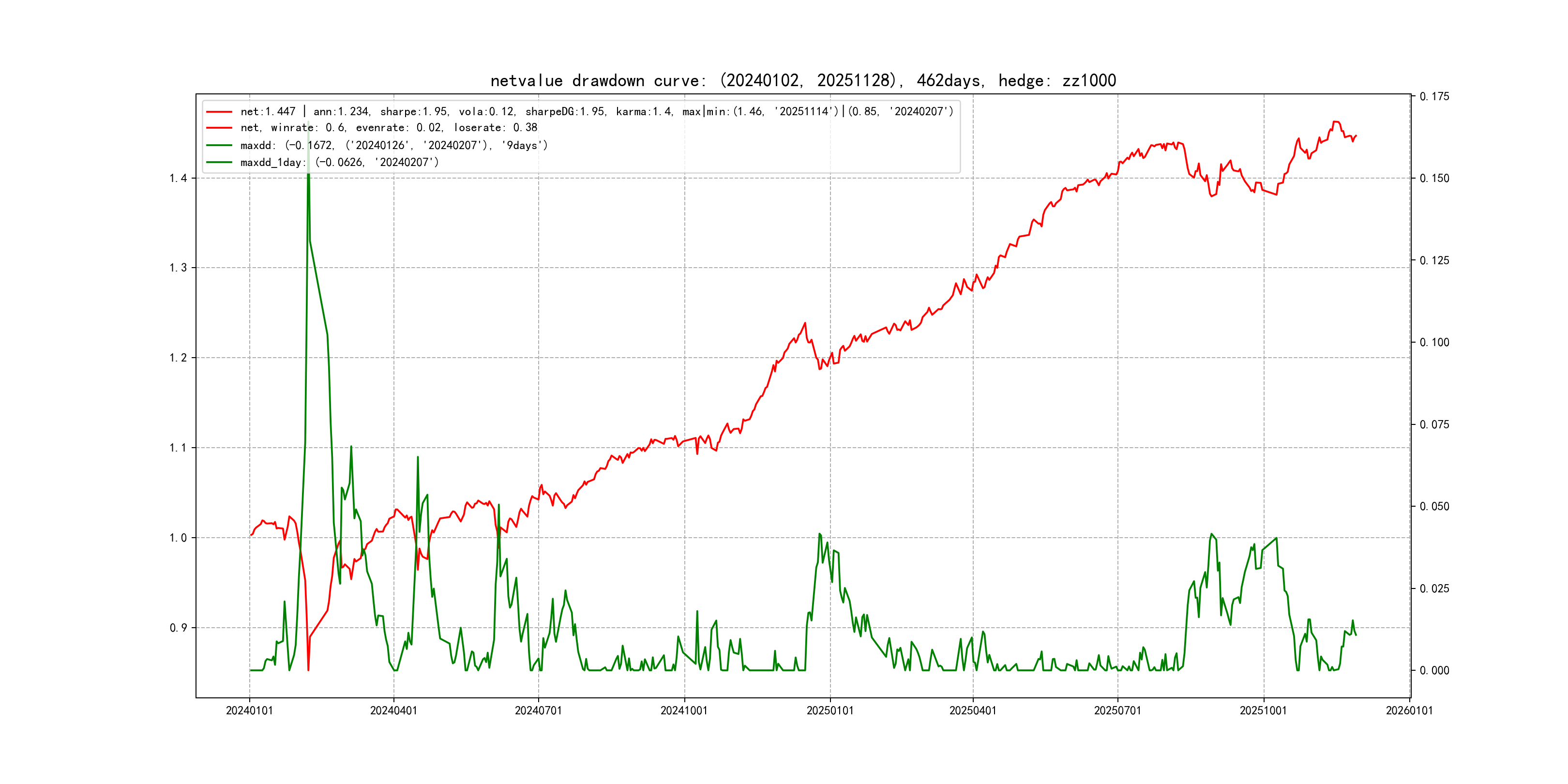Click the 20240701 x-axis label

538,711
